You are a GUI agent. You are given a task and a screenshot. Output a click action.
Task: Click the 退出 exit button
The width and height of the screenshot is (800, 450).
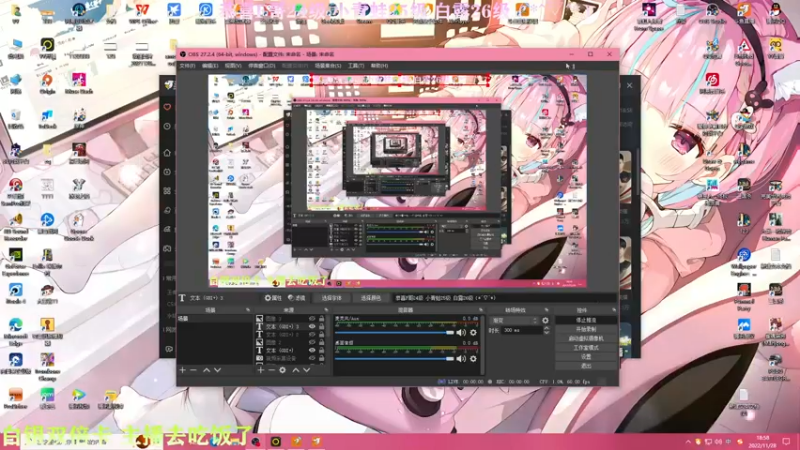586,366
